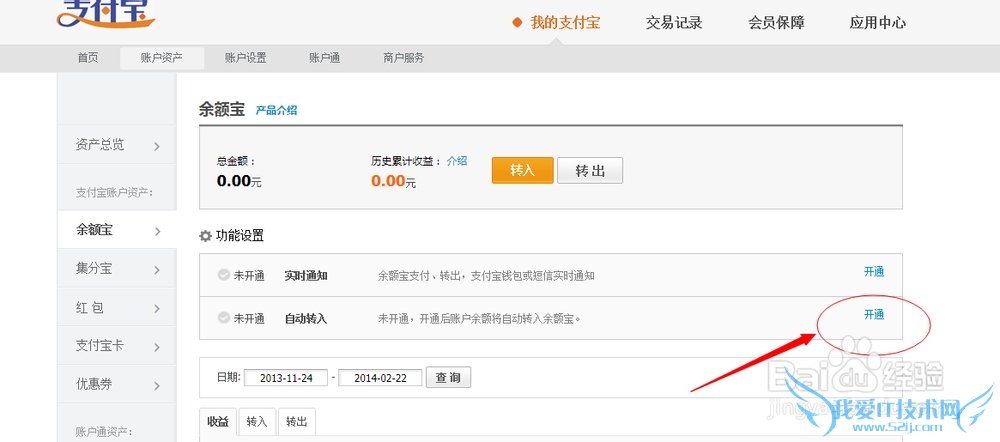
Task: Open 交易记录 in the top navigation
Action: click(x=673, y=23)
